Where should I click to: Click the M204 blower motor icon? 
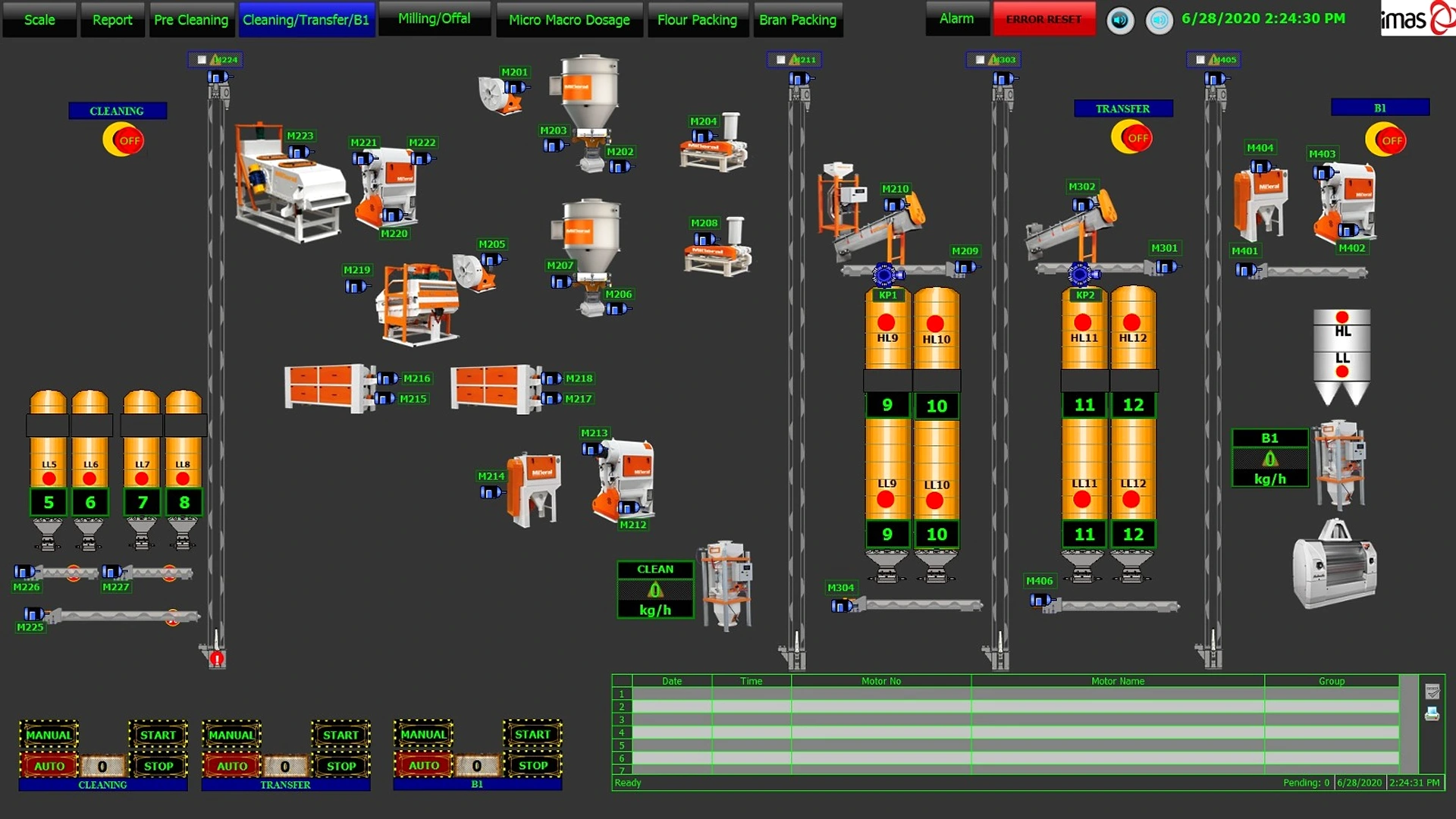point(704,136)
